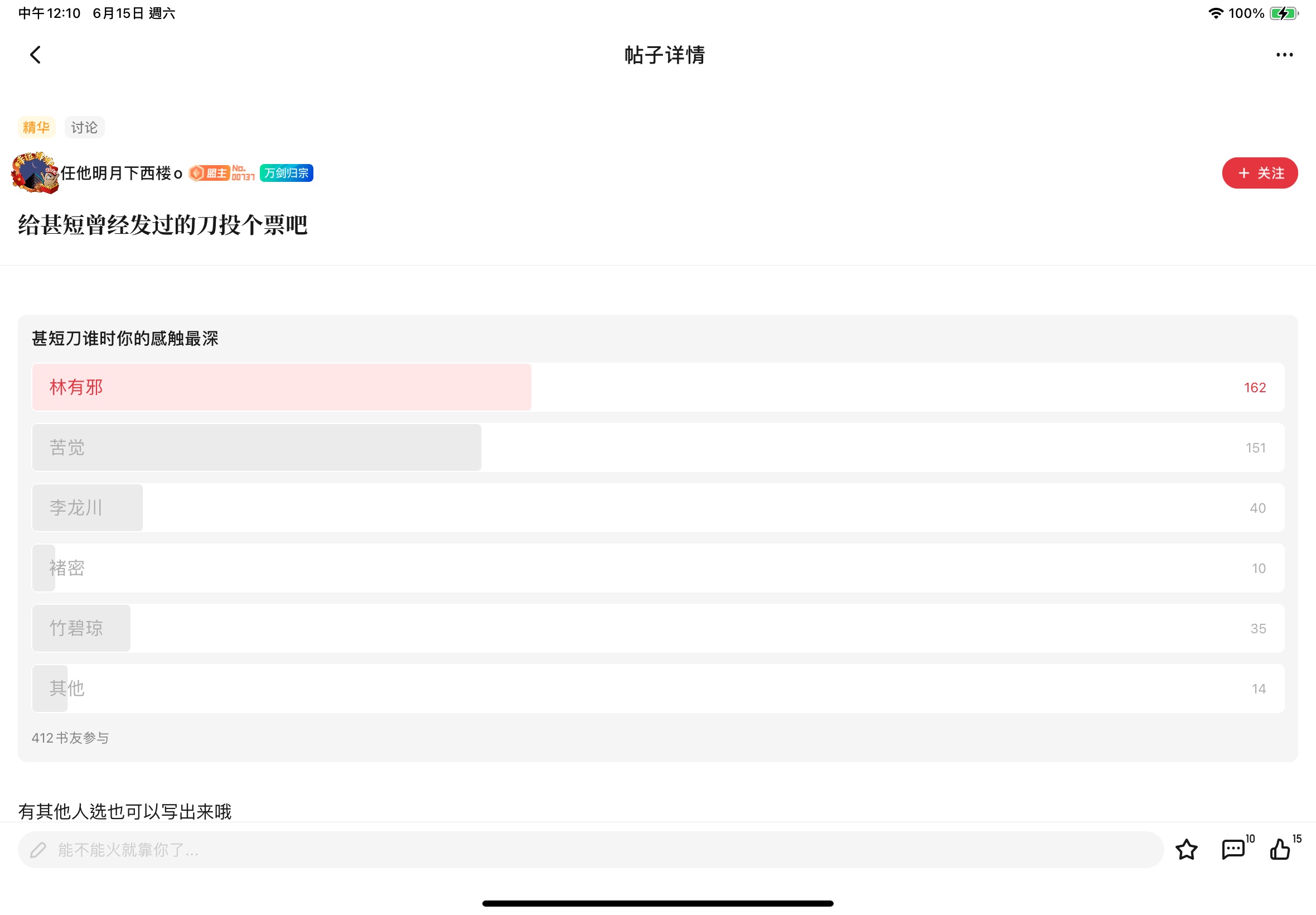Tap the back arrow icon

36,55
